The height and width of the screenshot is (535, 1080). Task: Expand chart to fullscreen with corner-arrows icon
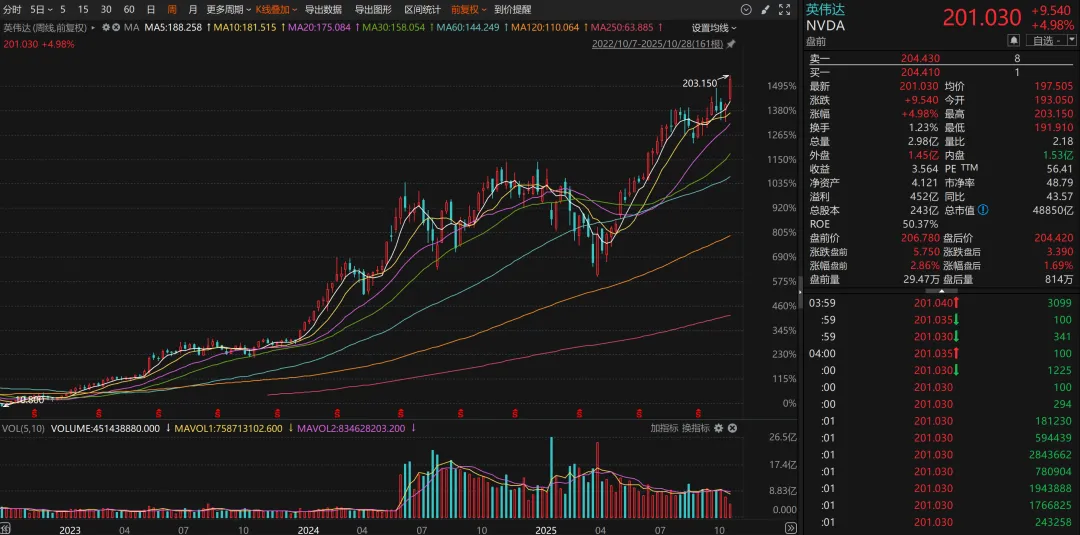point(784,10)
